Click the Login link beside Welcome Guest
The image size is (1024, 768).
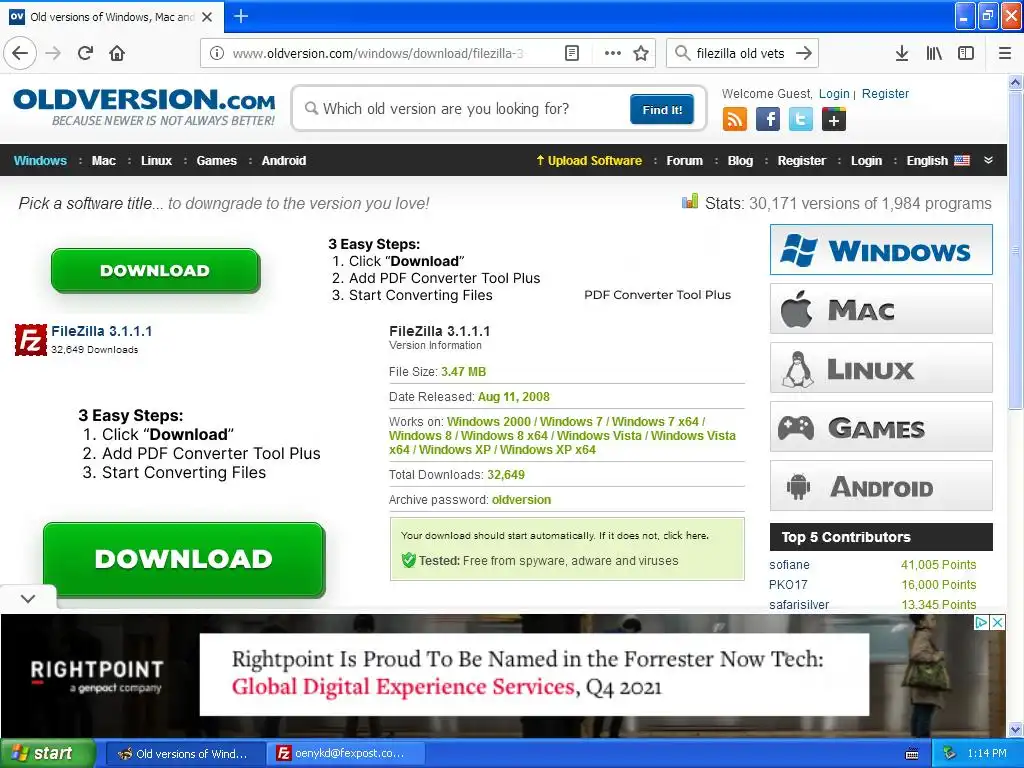click(834, 93)
